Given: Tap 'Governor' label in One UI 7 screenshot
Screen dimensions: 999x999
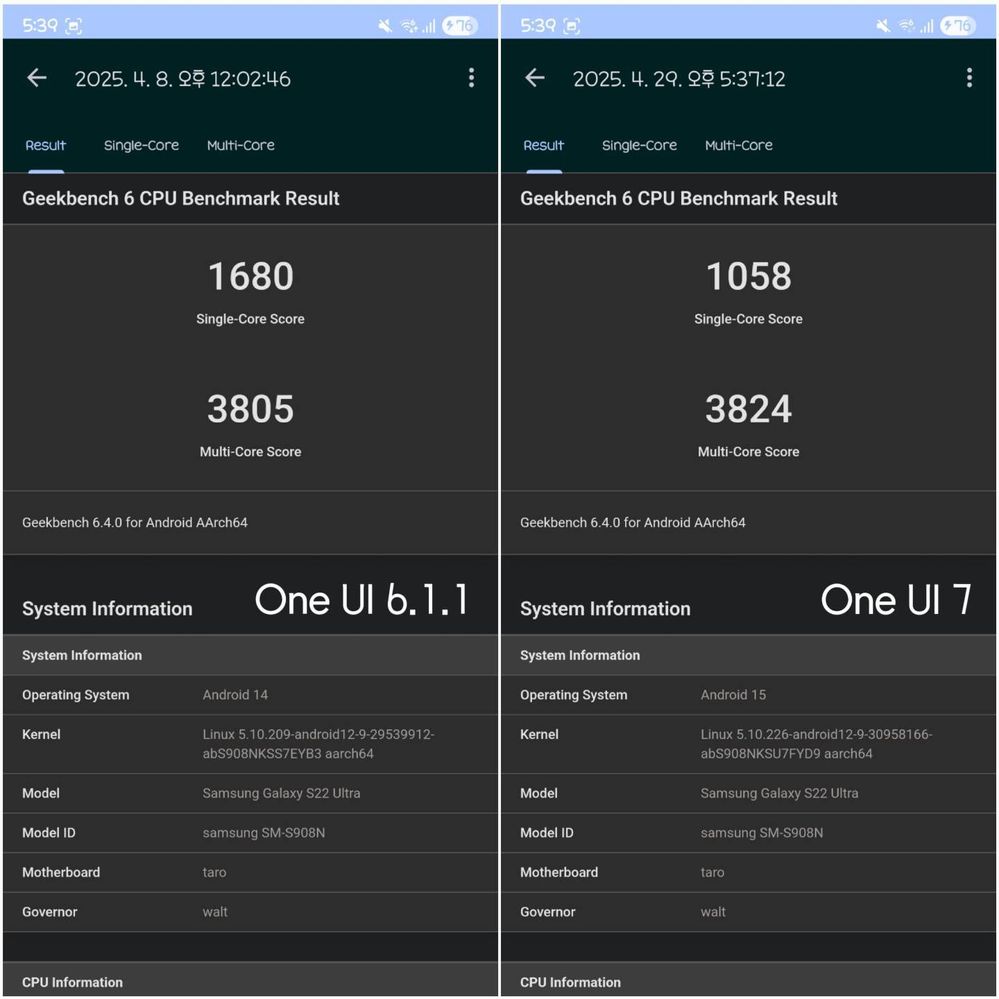Looking at the screenshot, I should [x=548, y=912].
